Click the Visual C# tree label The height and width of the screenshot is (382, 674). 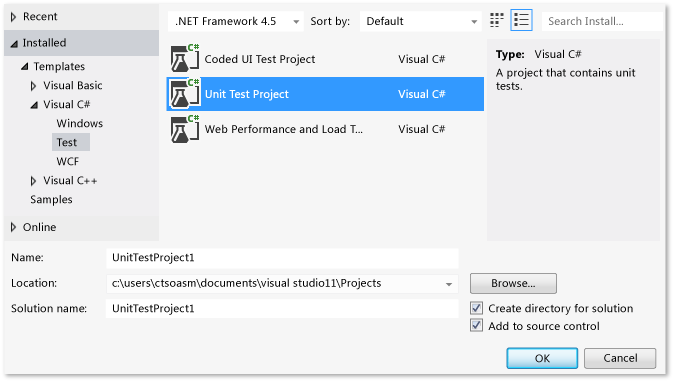coord(67,104)
